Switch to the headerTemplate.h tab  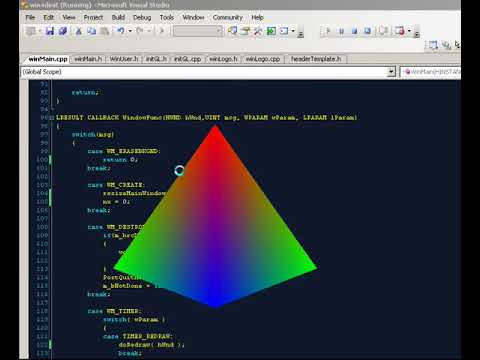pyautogui.click(x=316, y=59)
